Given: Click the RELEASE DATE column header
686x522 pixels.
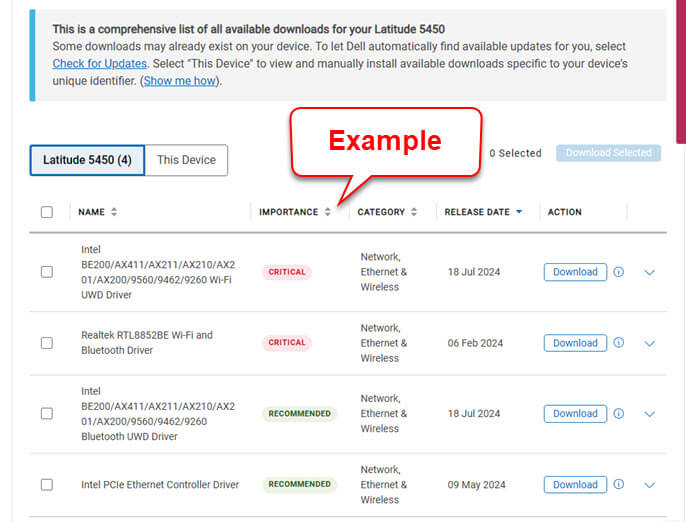Looking at the screenshot, I should point(477,212).
